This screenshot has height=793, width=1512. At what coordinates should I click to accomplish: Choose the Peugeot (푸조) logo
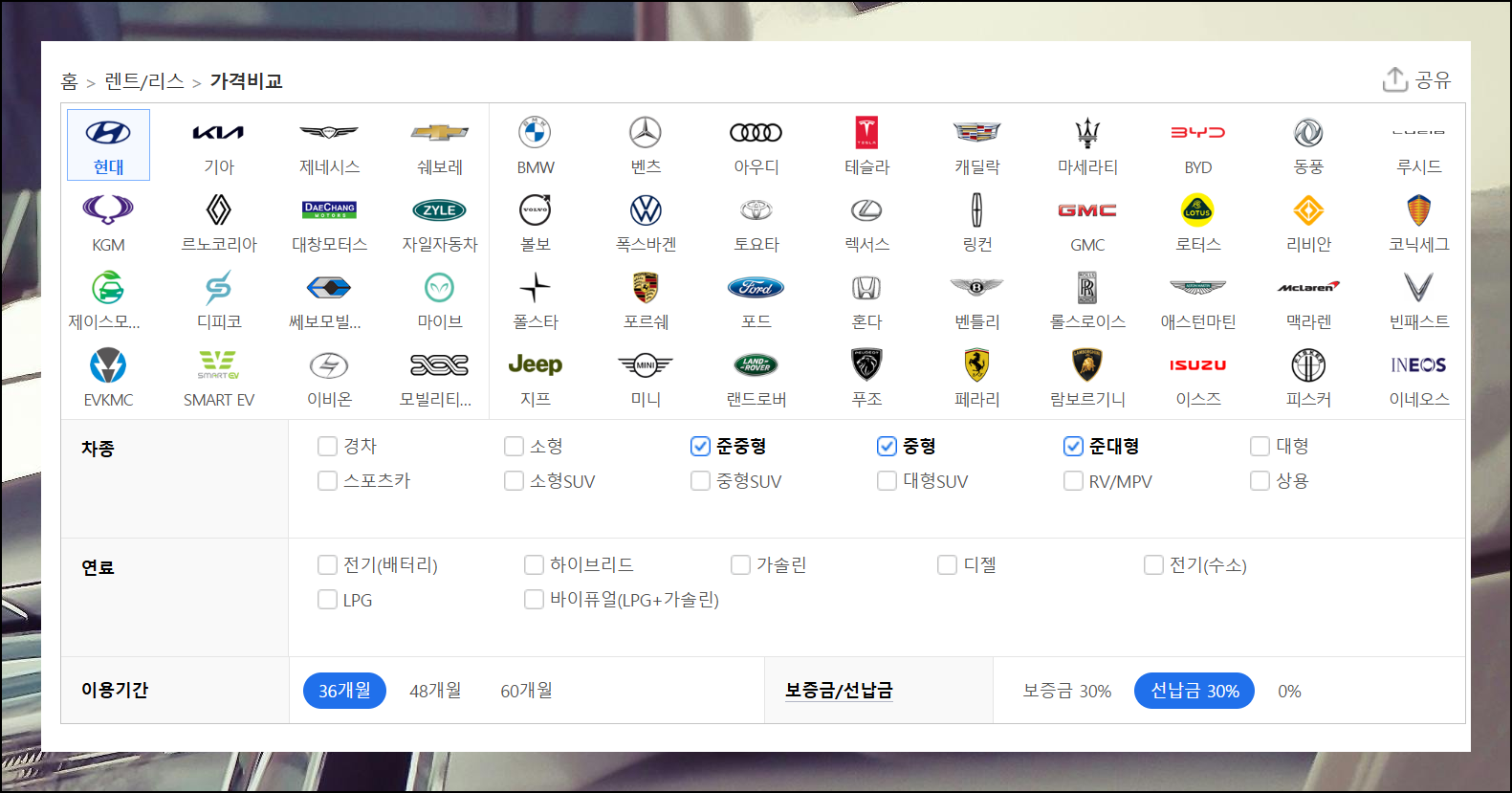tap(866, 364)
